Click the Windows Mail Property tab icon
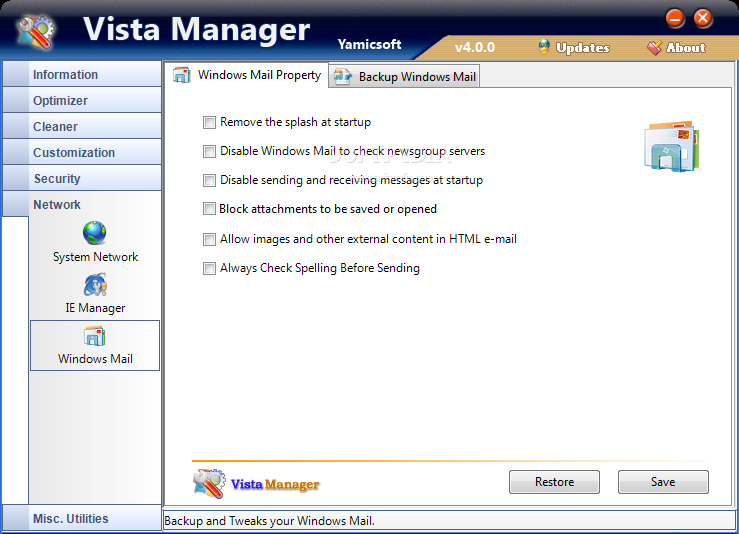This screenshot has height=534, width=739. click(181, 75)
